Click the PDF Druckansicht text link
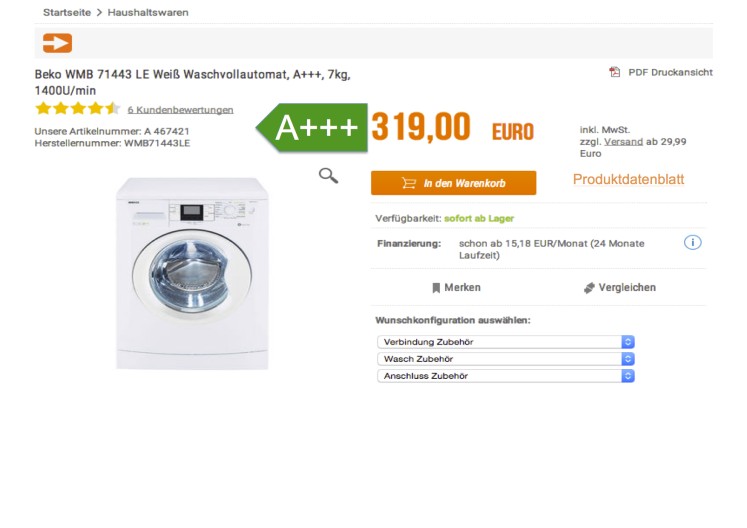The width and height of the screenshot is (747, 528). tap(670, 72)
